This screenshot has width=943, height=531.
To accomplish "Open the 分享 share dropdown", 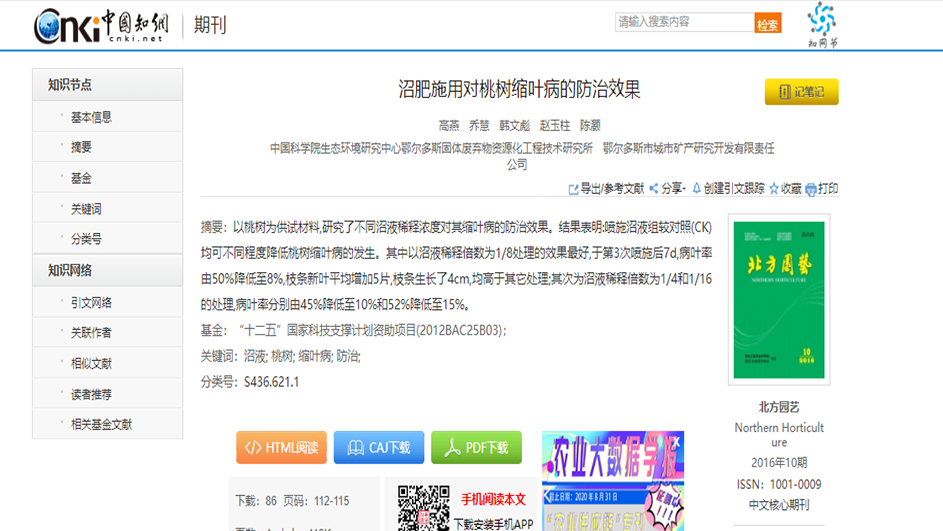I will (667, 188).
